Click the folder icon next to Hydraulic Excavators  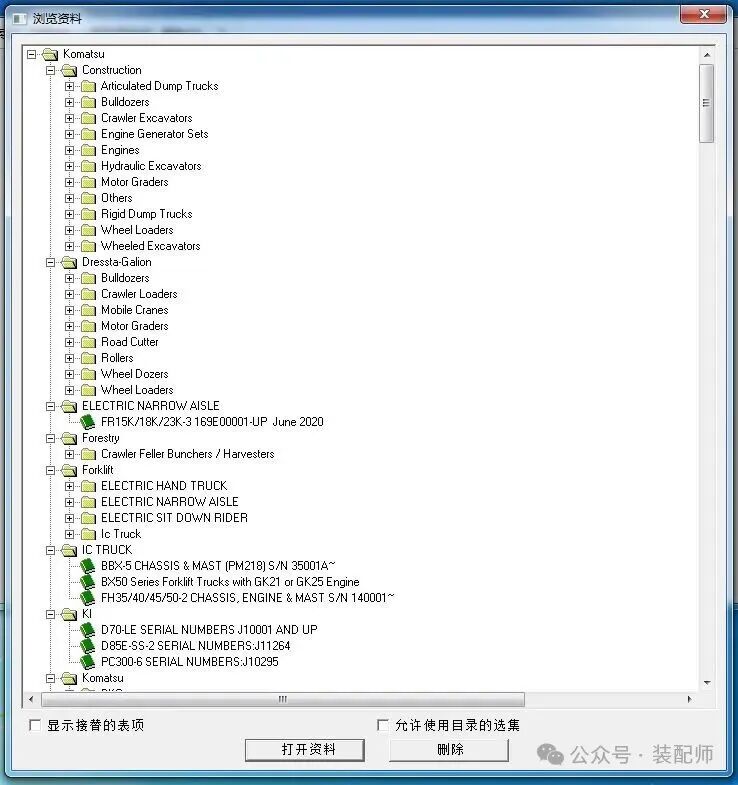coord(89,166)
